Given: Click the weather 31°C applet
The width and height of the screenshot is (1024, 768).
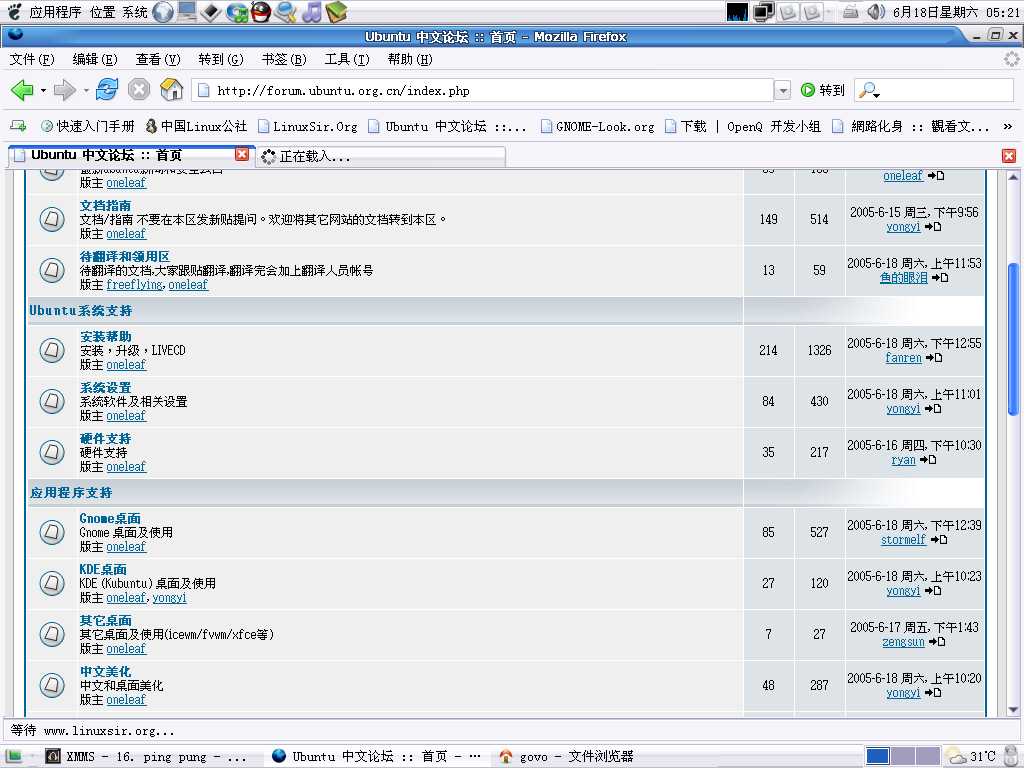Looking at the screenshot, I should coord(971,756).
